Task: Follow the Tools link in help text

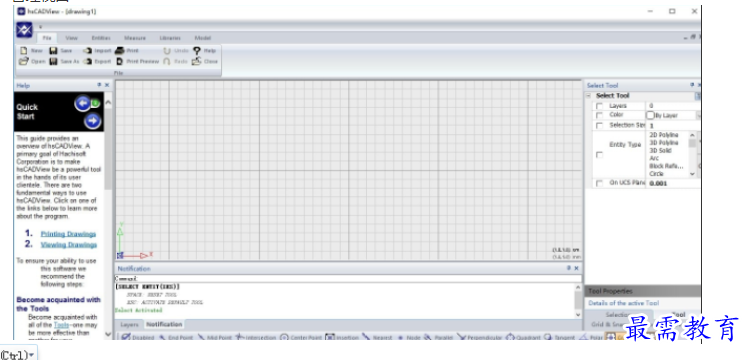Action: tap(61, 325)
